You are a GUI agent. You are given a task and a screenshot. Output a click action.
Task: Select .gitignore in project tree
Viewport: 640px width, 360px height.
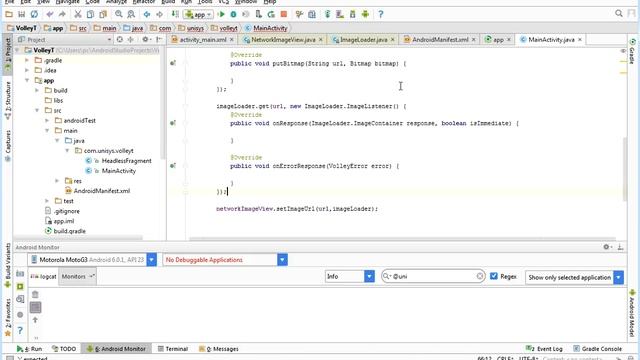(67, 211)
